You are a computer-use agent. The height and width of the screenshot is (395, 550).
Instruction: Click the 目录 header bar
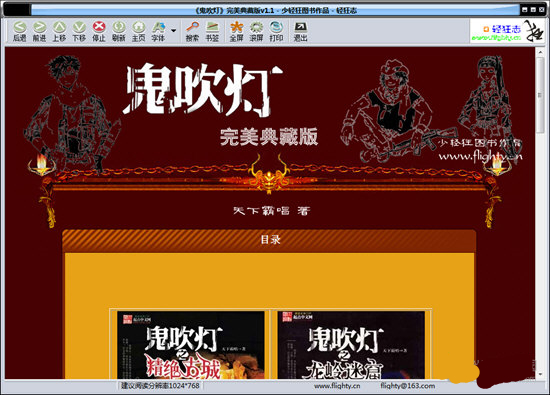269,240
